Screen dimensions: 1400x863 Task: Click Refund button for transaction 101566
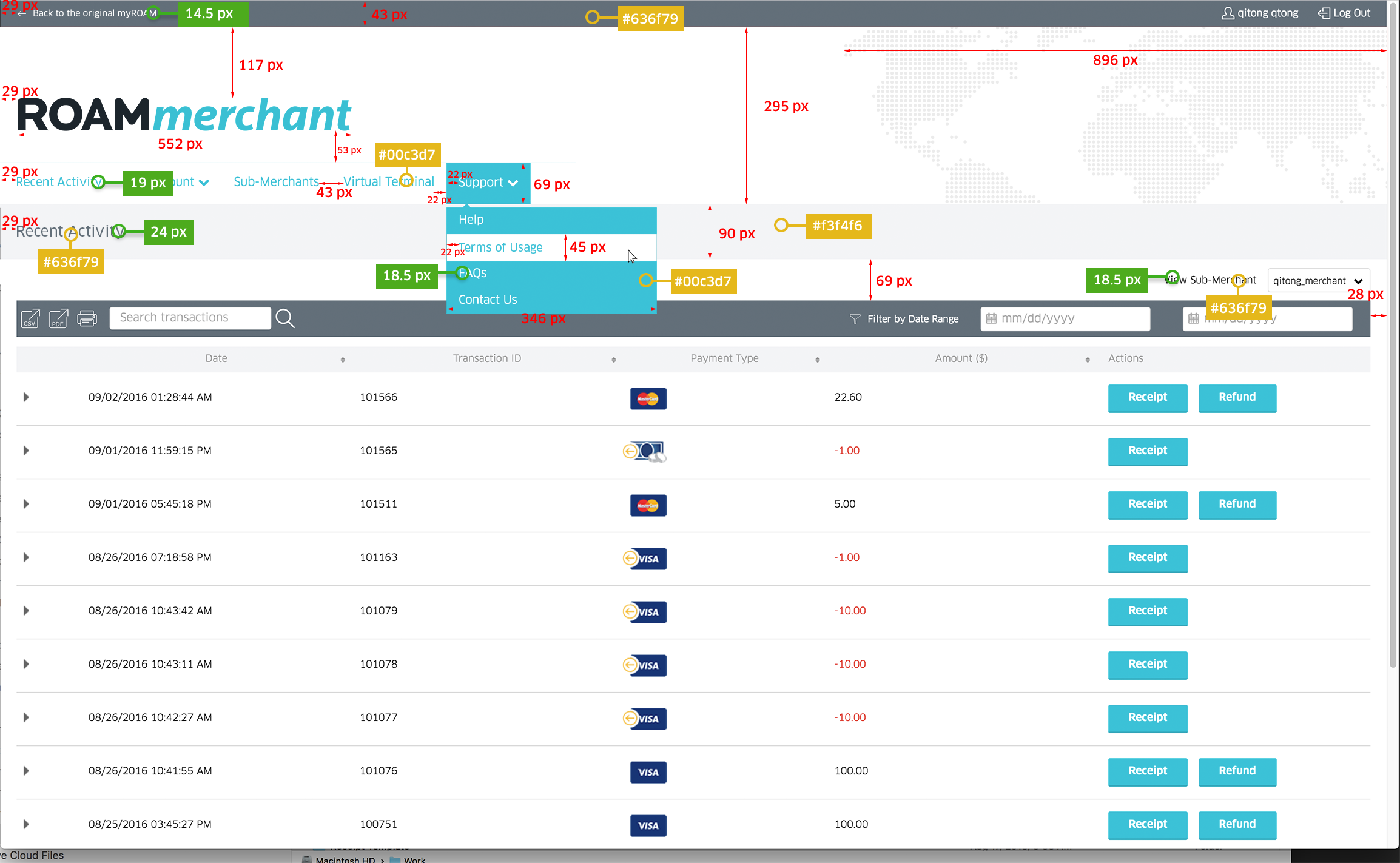point(1237,398)
